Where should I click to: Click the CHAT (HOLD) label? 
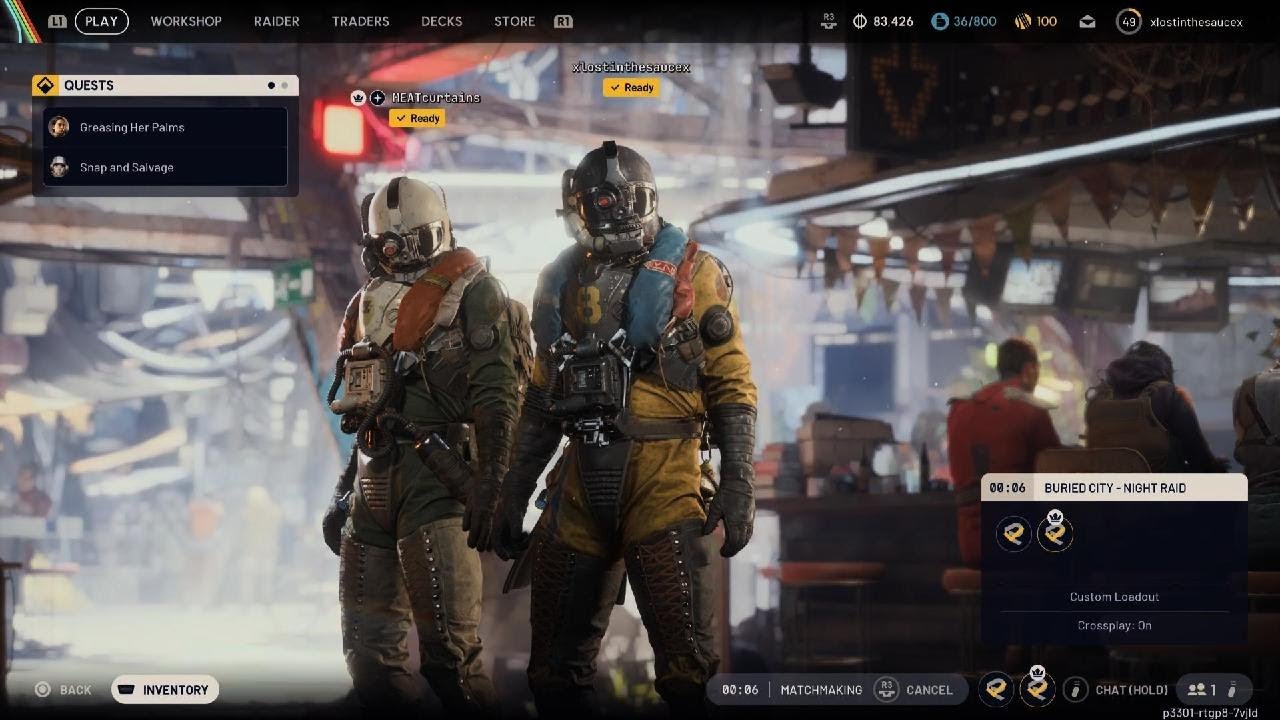[1131, 689]
